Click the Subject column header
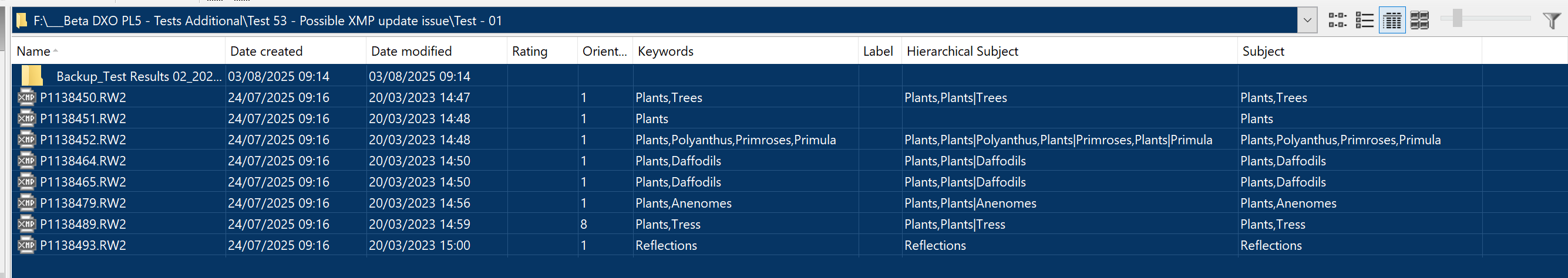The image size is (1568, 278). click(1263, 52)
